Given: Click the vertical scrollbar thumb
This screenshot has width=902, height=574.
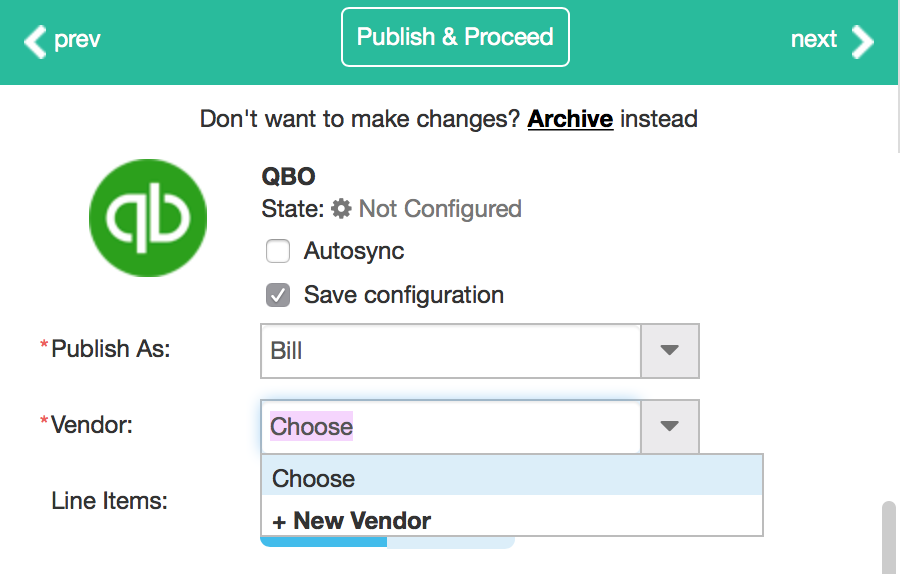Looking at the screenshot, I should pyautogui.click(x=889, y=537).
